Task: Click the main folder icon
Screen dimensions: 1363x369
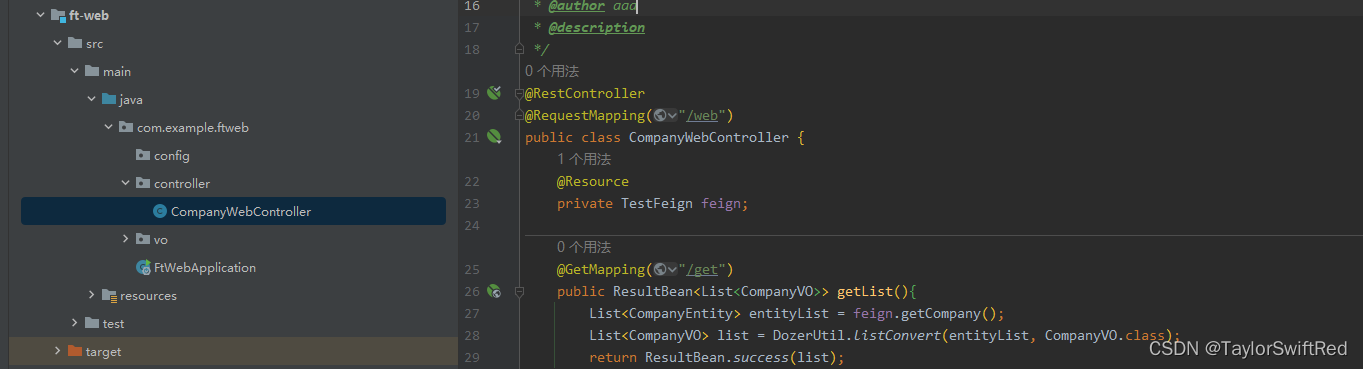Action: (92, 71)
